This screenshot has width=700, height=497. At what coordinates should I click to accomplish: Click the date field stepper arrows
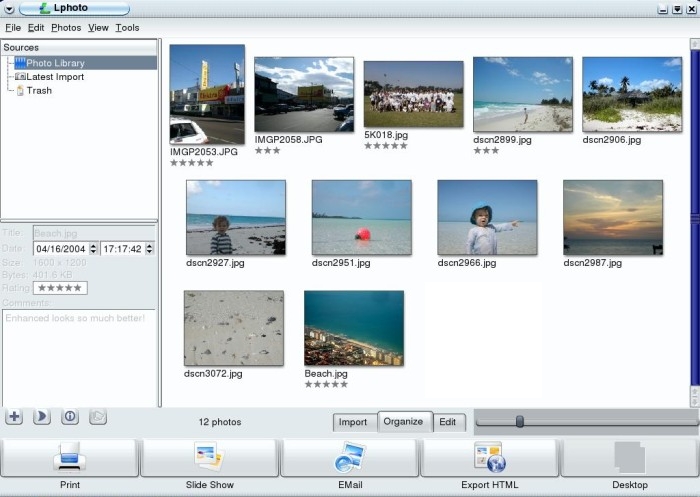click(93, 249)
